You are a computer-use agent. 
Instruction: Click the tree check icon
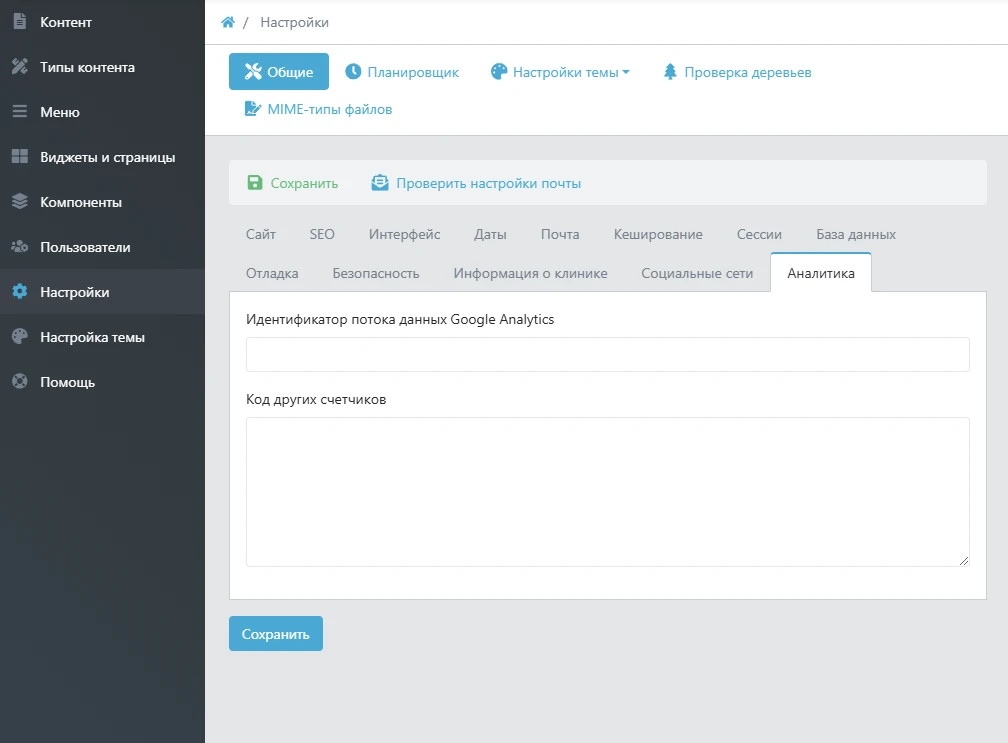pos(670,72)
